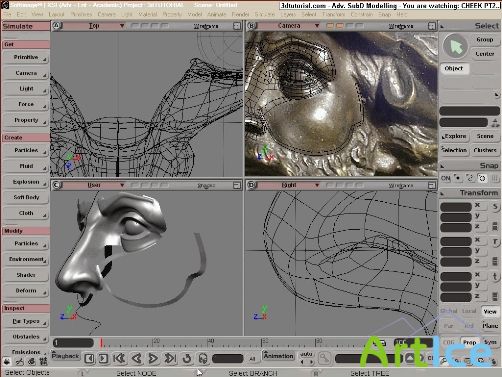Click the translate tool t icon
The width and height of the screenshot is (502, 377).
[x=495, y=276]
